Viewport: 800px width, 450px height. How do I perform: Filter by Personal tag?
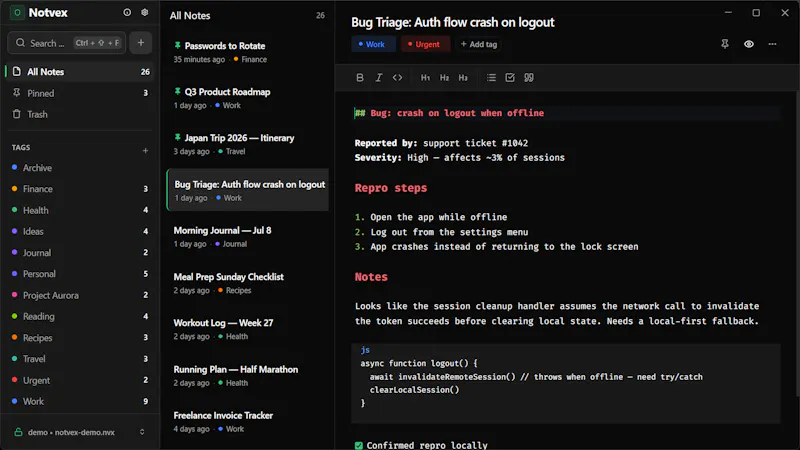coord(80,274)
